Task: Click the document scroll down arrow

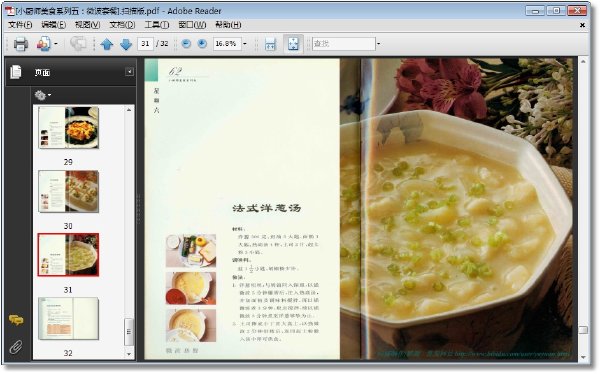Action: pyautogui.click(x=583, y=357)
